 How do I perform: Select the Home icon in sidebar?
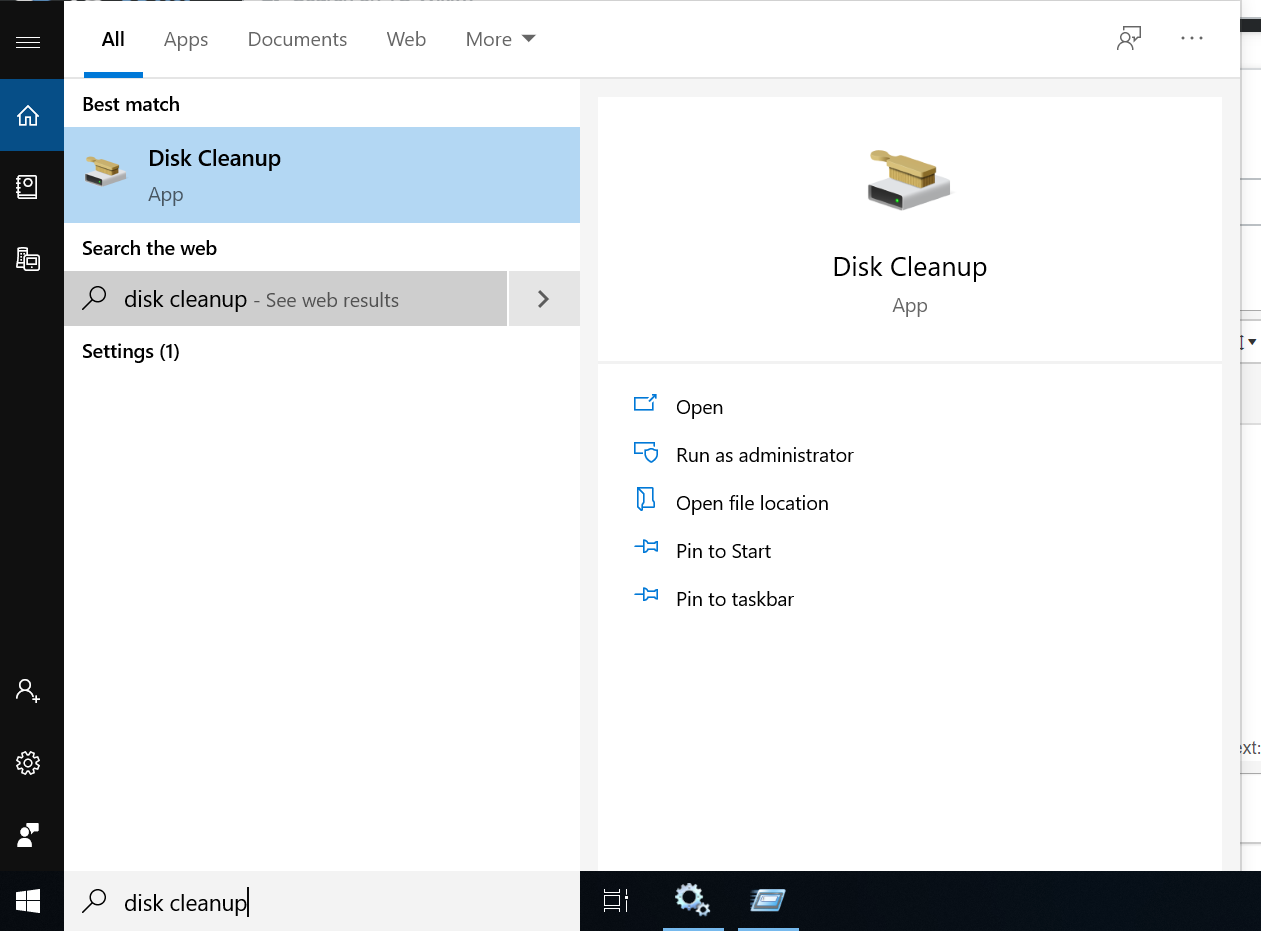click(28, 116)
